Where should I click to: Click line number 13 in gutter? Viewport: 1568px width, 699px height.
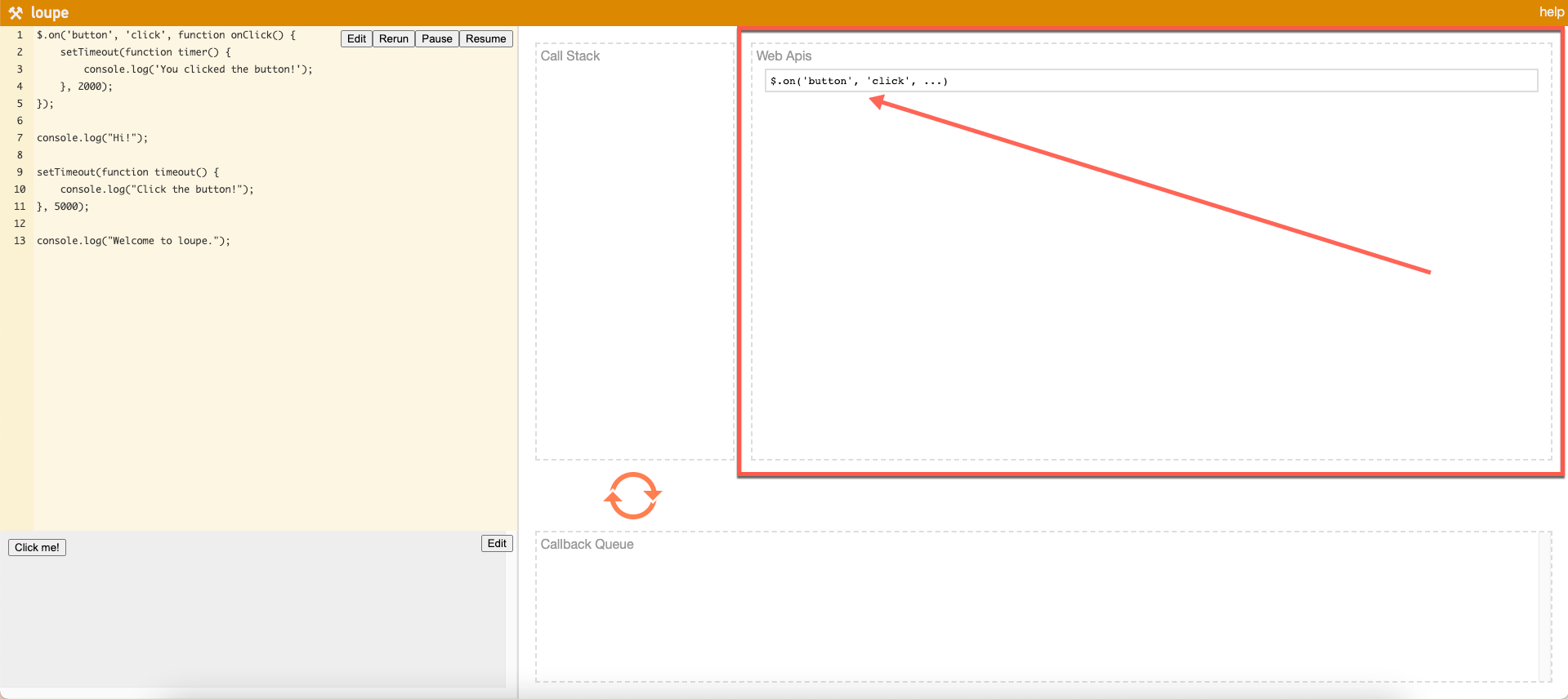coord(20,241)
